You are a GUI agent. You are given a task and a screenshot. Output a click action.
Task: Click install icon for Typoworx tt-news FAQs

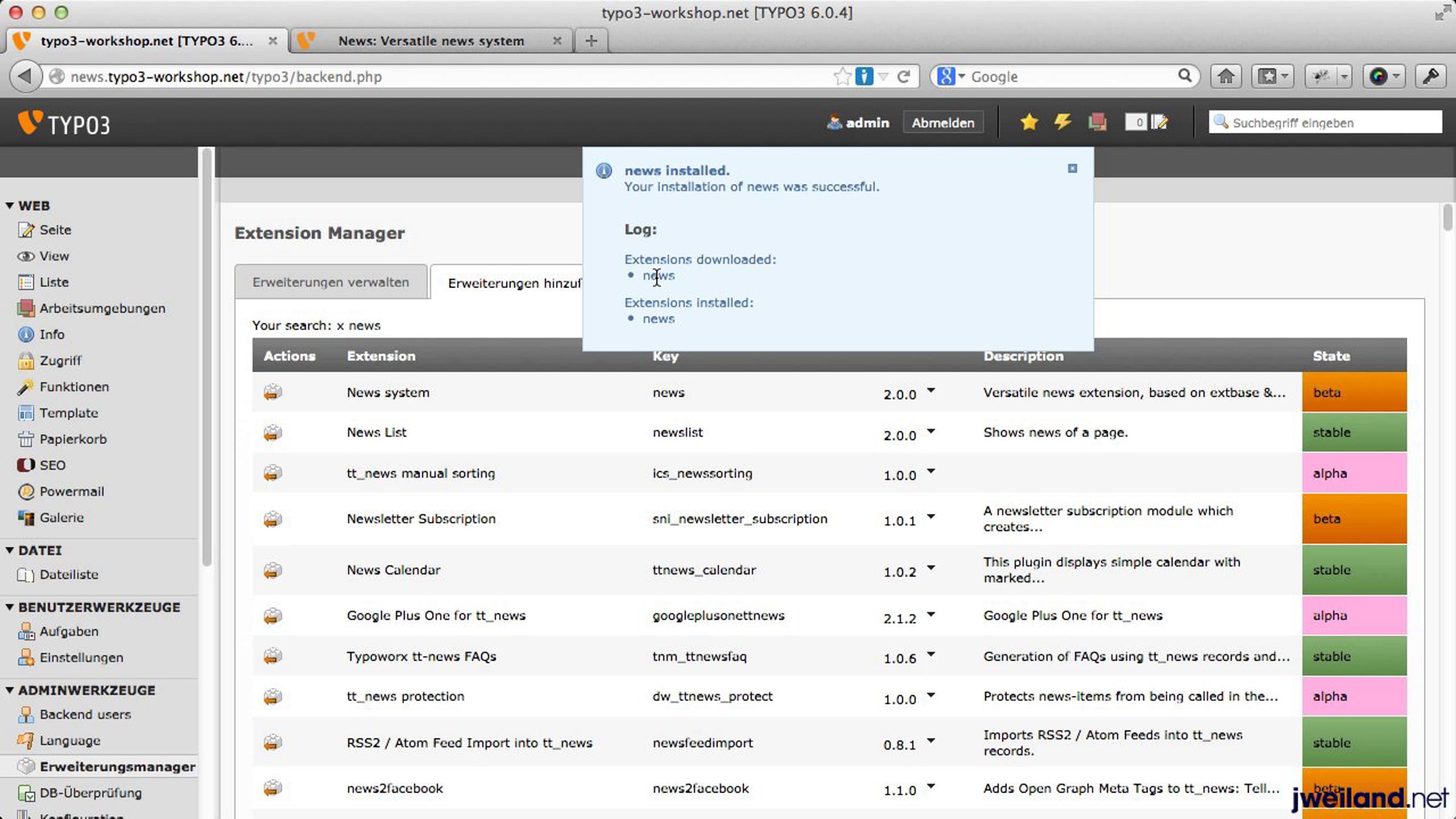click(x=272, y=656)
